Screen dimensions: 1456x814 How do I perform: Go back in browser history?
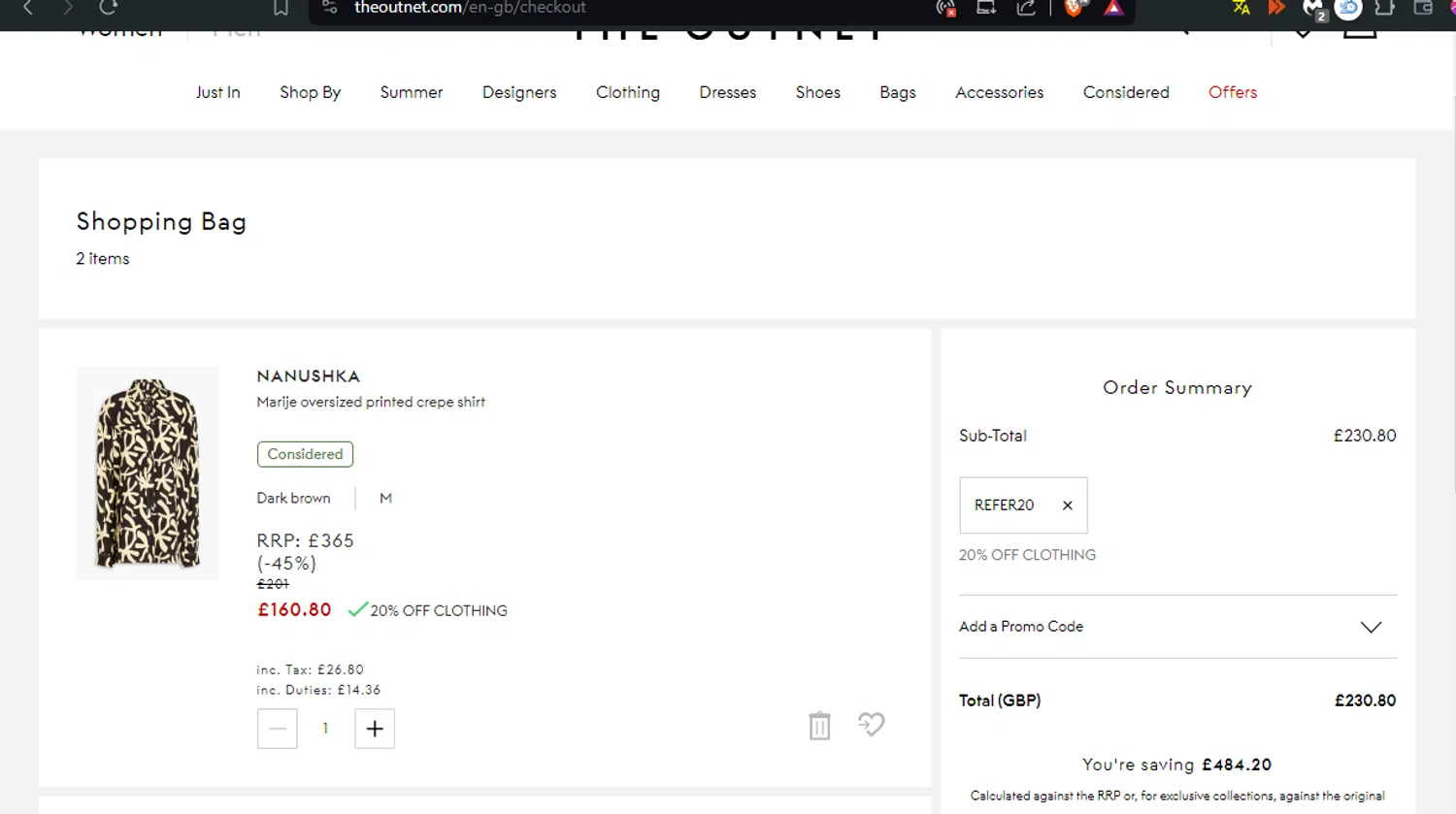28,8
